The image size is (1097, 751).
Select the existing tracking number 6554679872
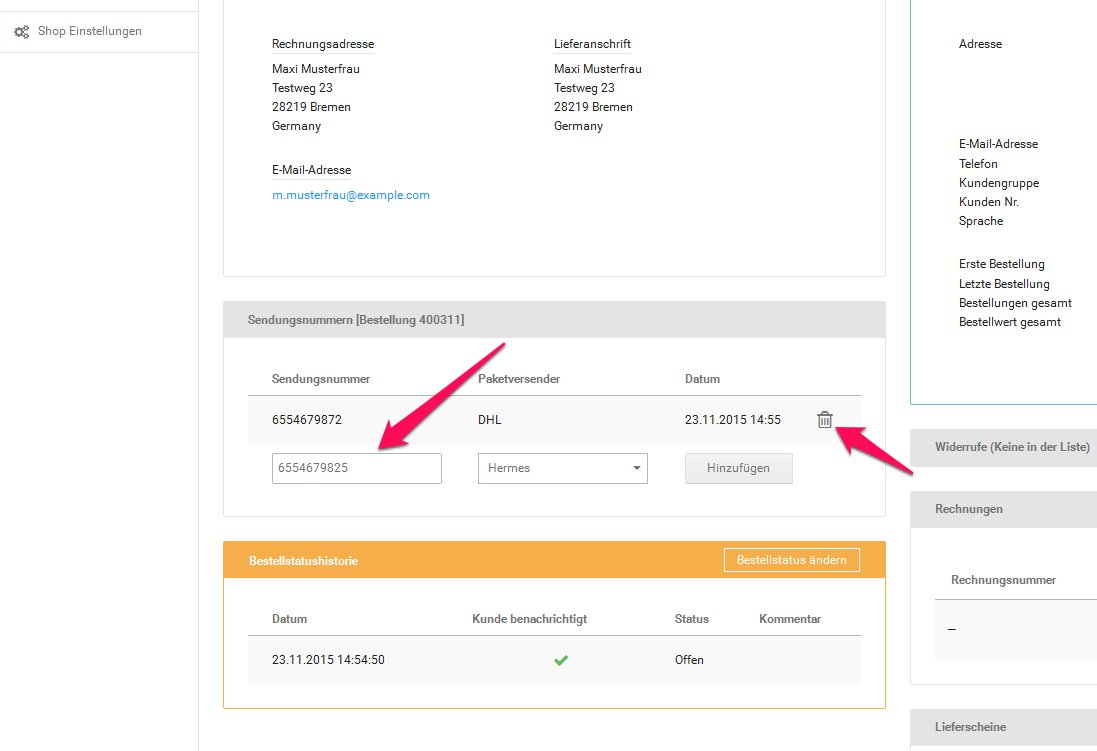(307, 420)
